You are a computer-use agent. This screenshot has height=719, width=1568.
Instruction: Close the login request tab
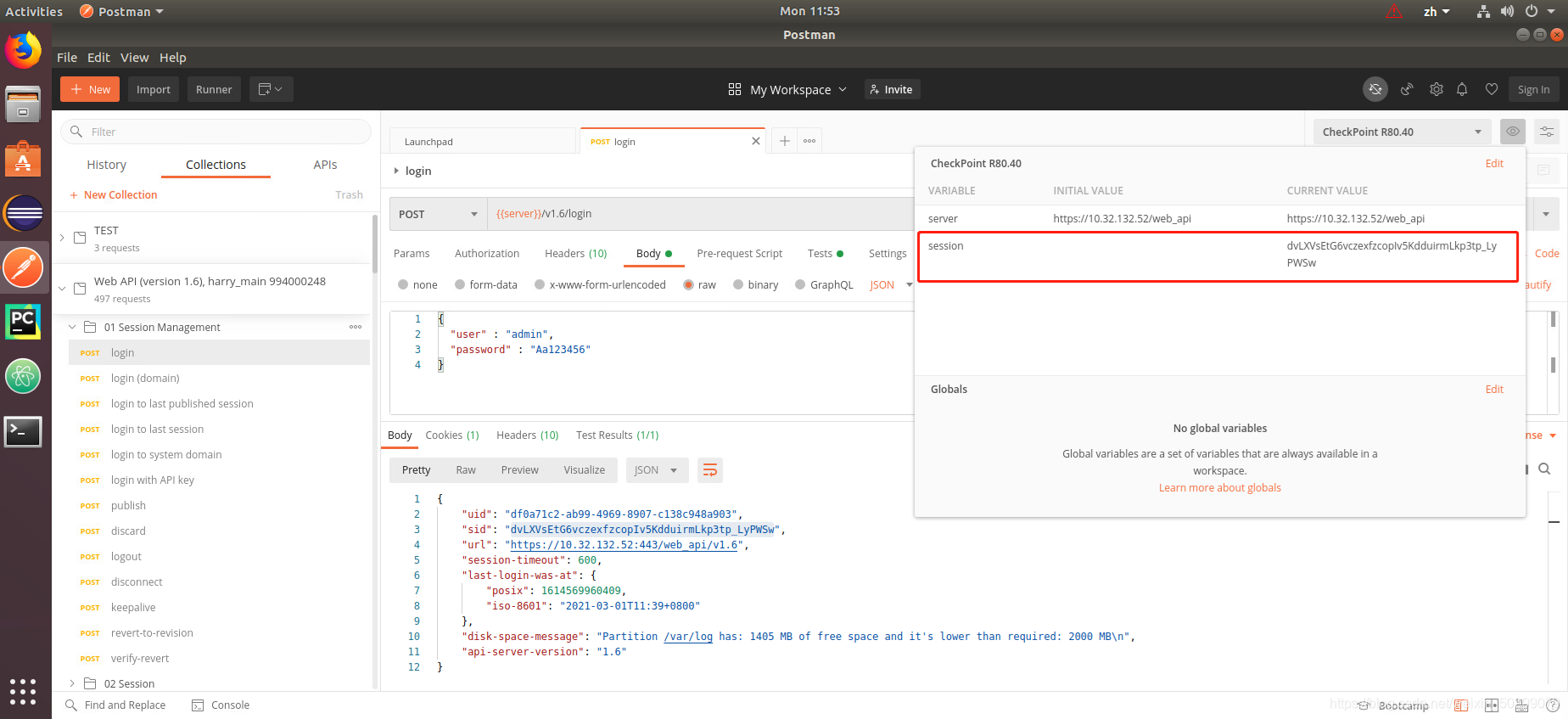point(756,141)
